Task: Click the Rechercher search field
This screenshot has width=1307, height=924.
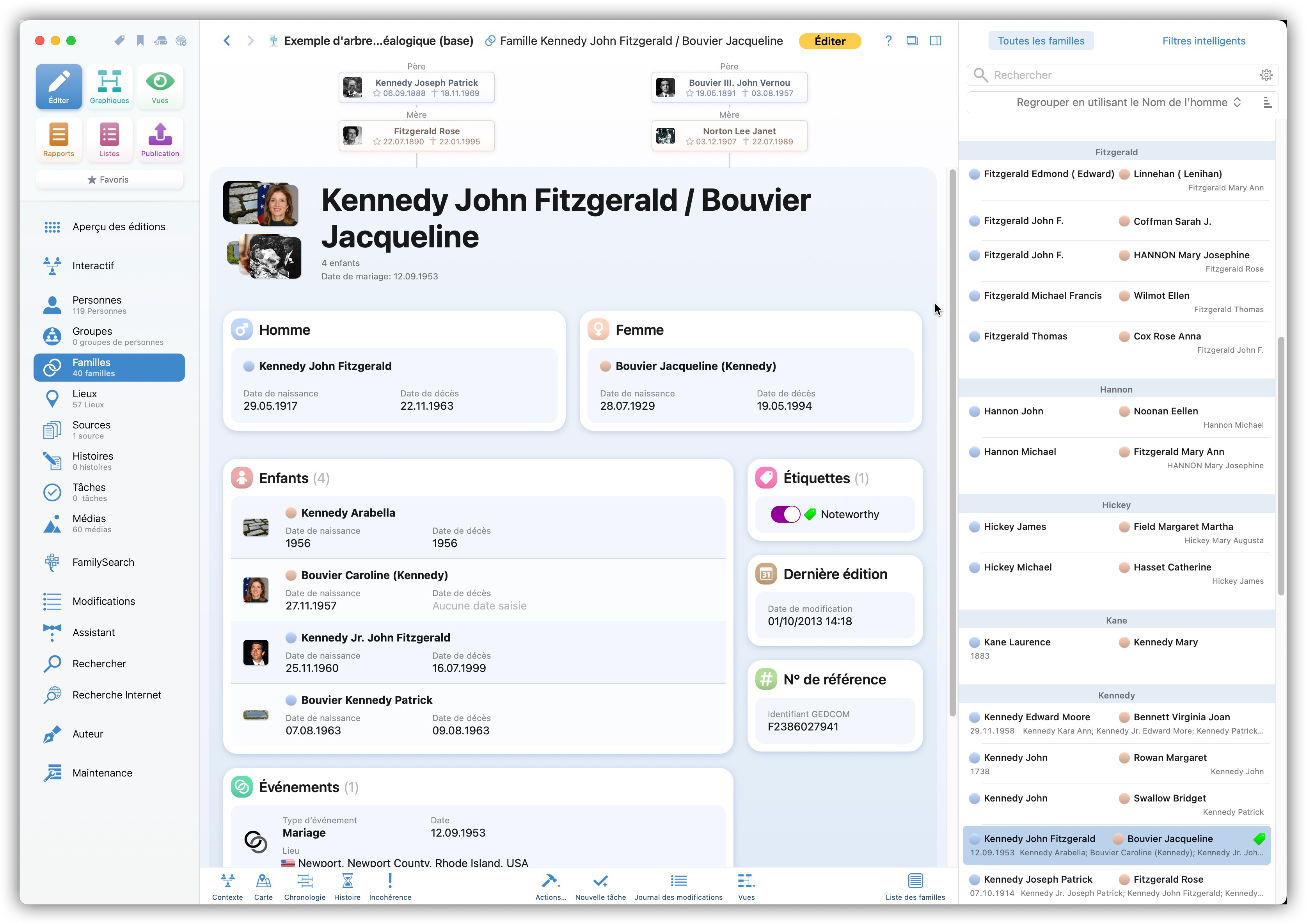Action: (x=1122, y=75)
